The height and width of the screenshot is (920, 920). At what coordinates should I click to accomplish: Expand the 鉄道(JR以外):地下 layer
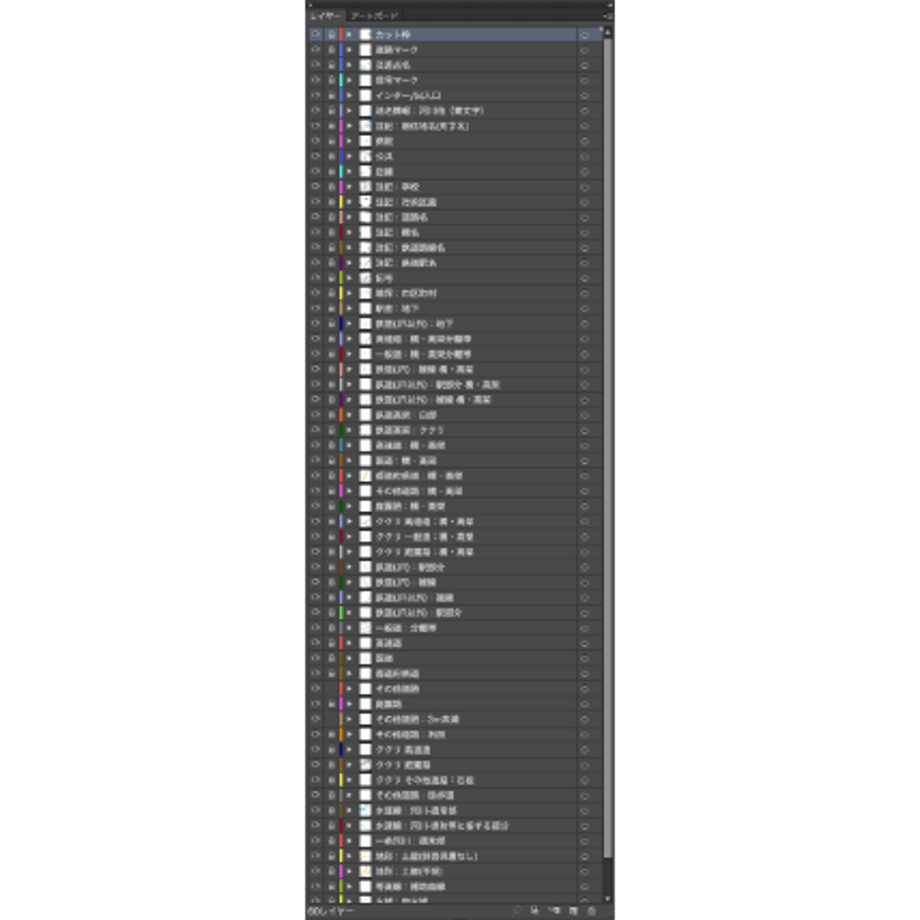(x=350, y=324)
